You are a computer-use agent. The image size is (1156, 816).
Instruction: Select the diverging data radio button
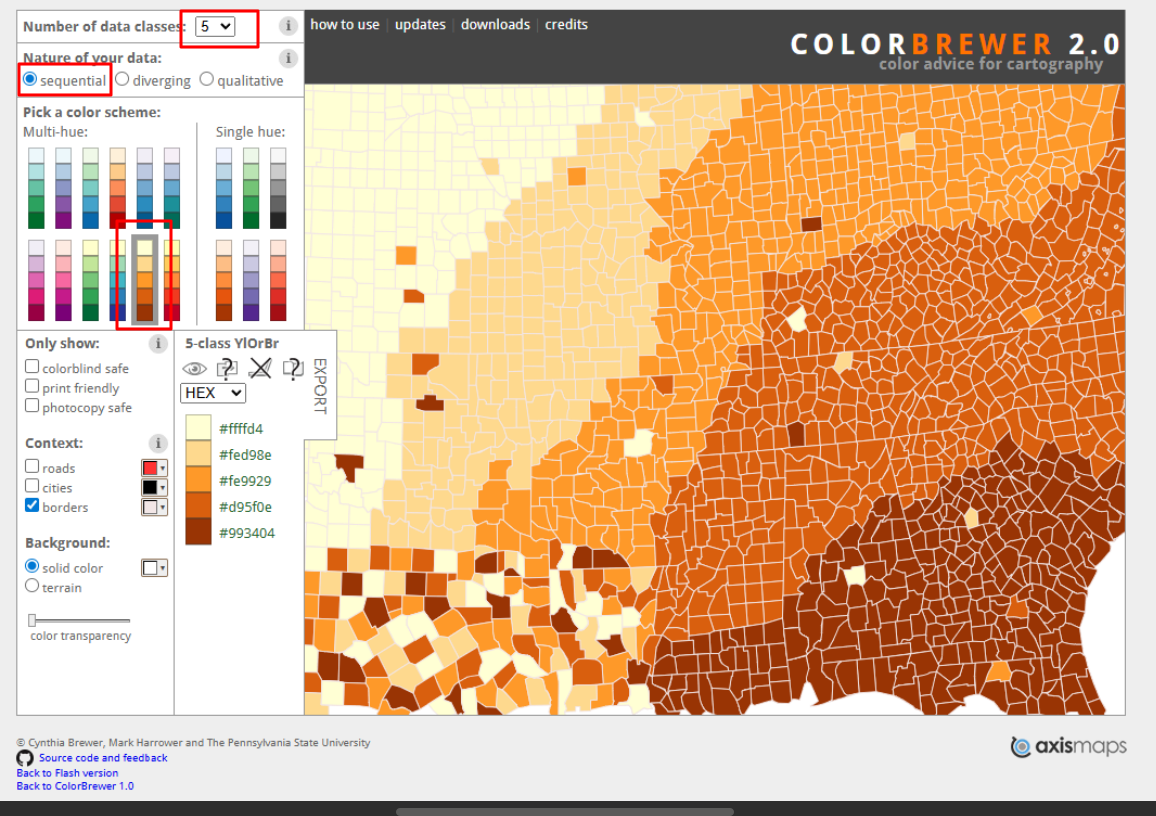coord(122,79)
